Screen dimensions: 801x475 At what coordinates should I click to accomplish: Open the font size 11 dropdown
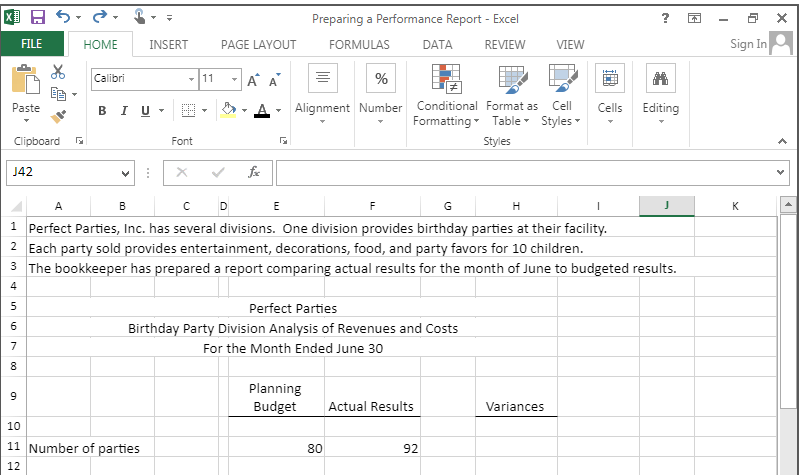click(234, 79)
